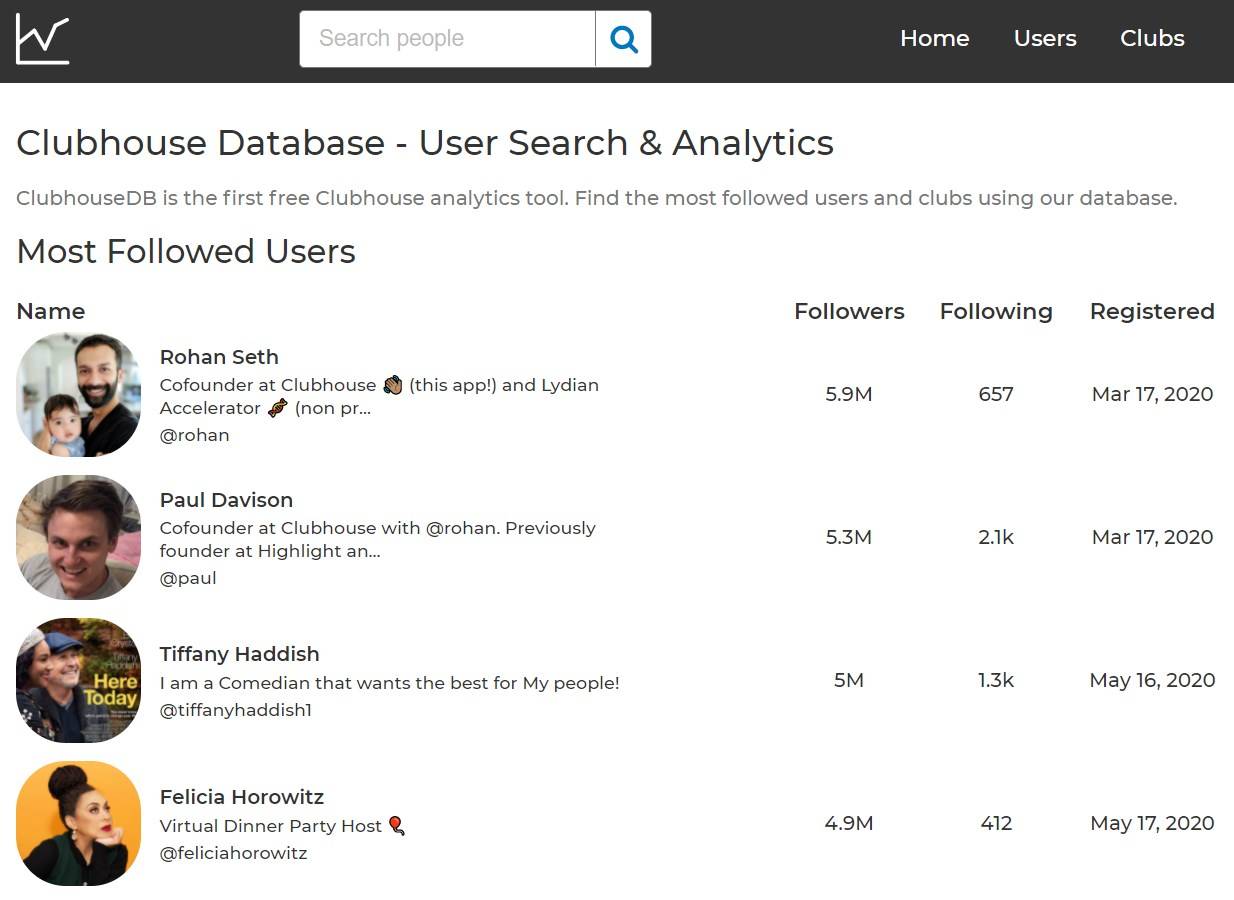
Task: Click the @rohan username handle
Action: coord(195,435)
